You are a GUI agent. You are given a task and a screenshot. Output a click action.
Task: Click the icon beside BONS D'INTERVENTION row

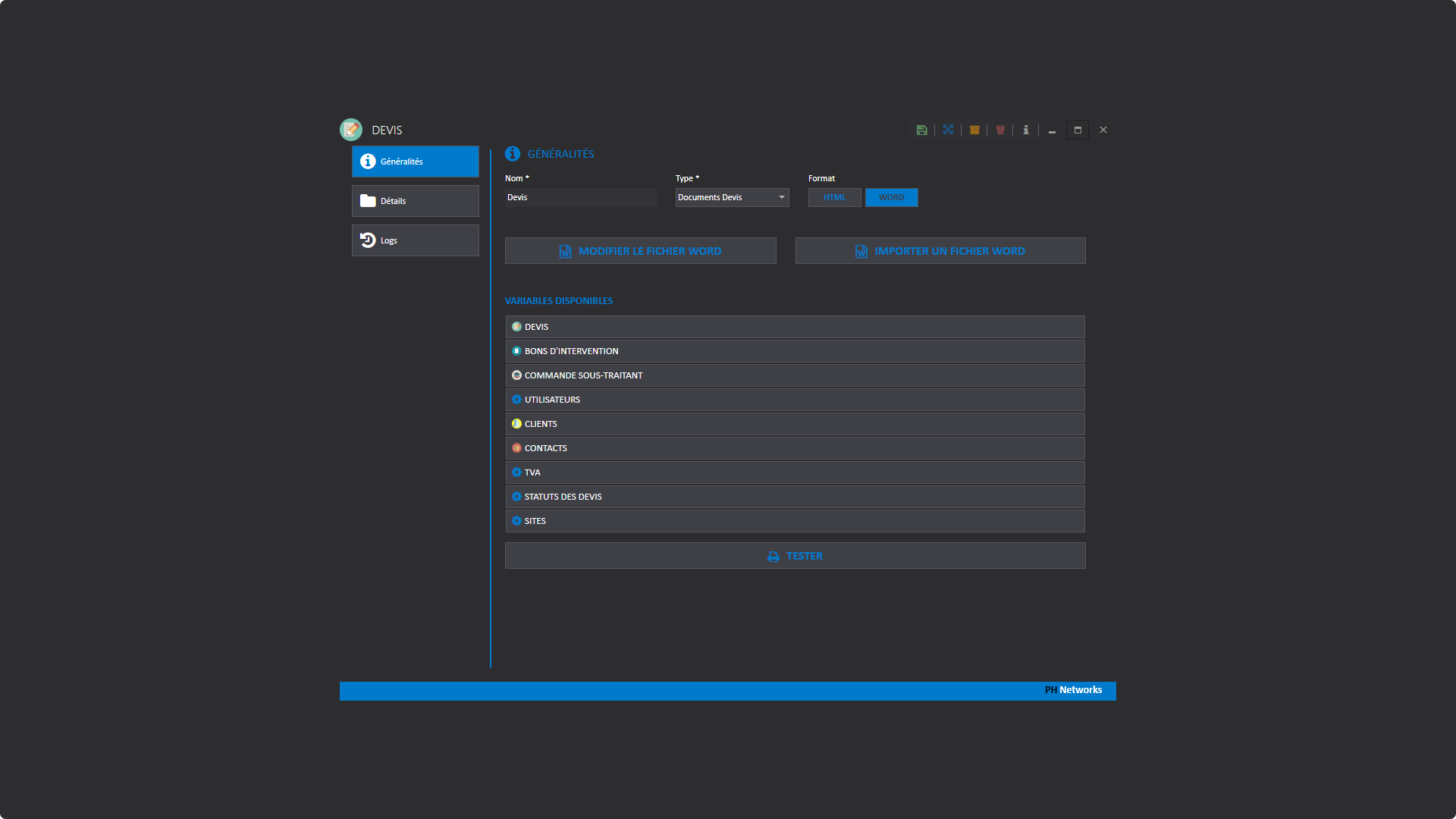516,351
